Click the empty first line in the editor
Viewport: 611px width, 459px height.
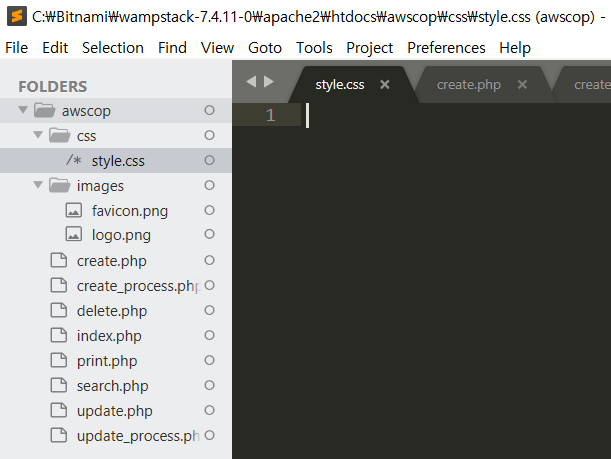point(456,115)
